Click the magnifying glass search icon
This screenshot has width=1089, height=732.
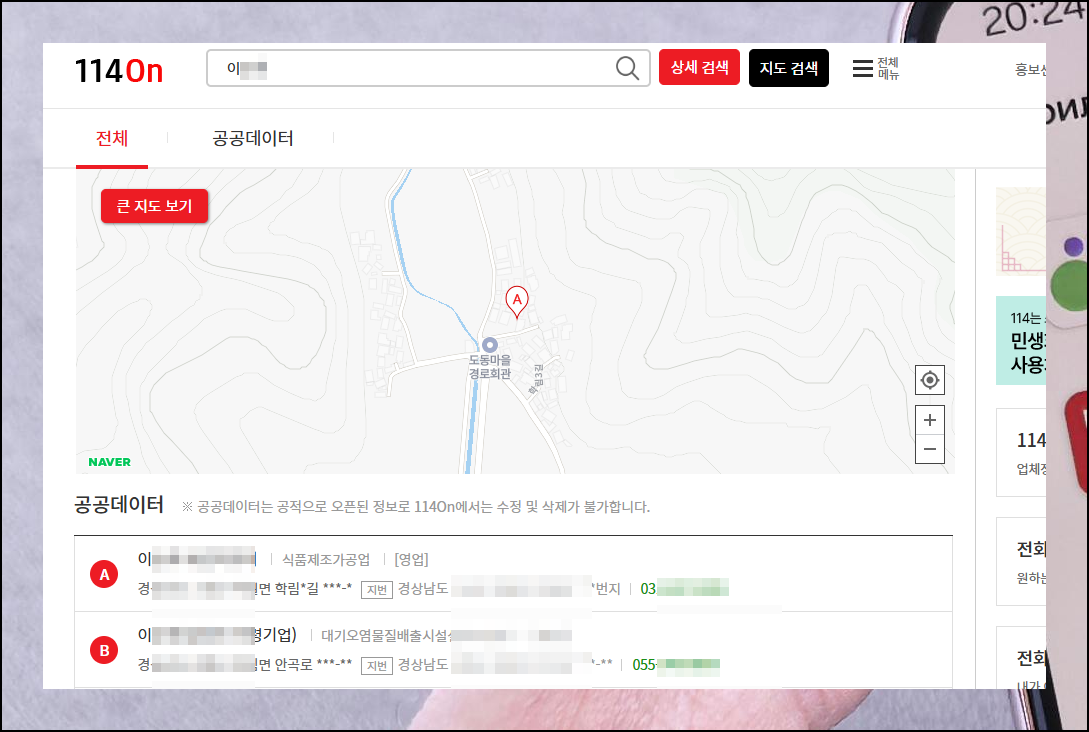627,68
